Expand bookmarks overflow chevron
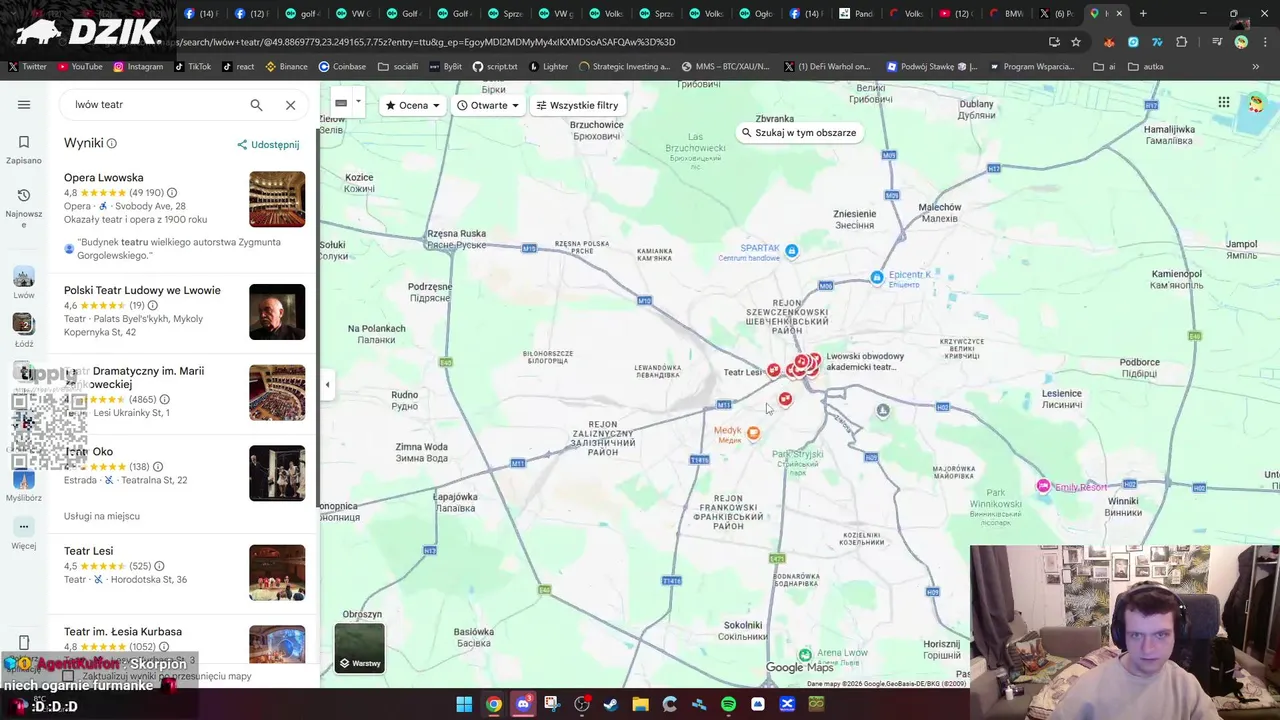This screenshot has height=720, width=1280. coord(1256,67)
